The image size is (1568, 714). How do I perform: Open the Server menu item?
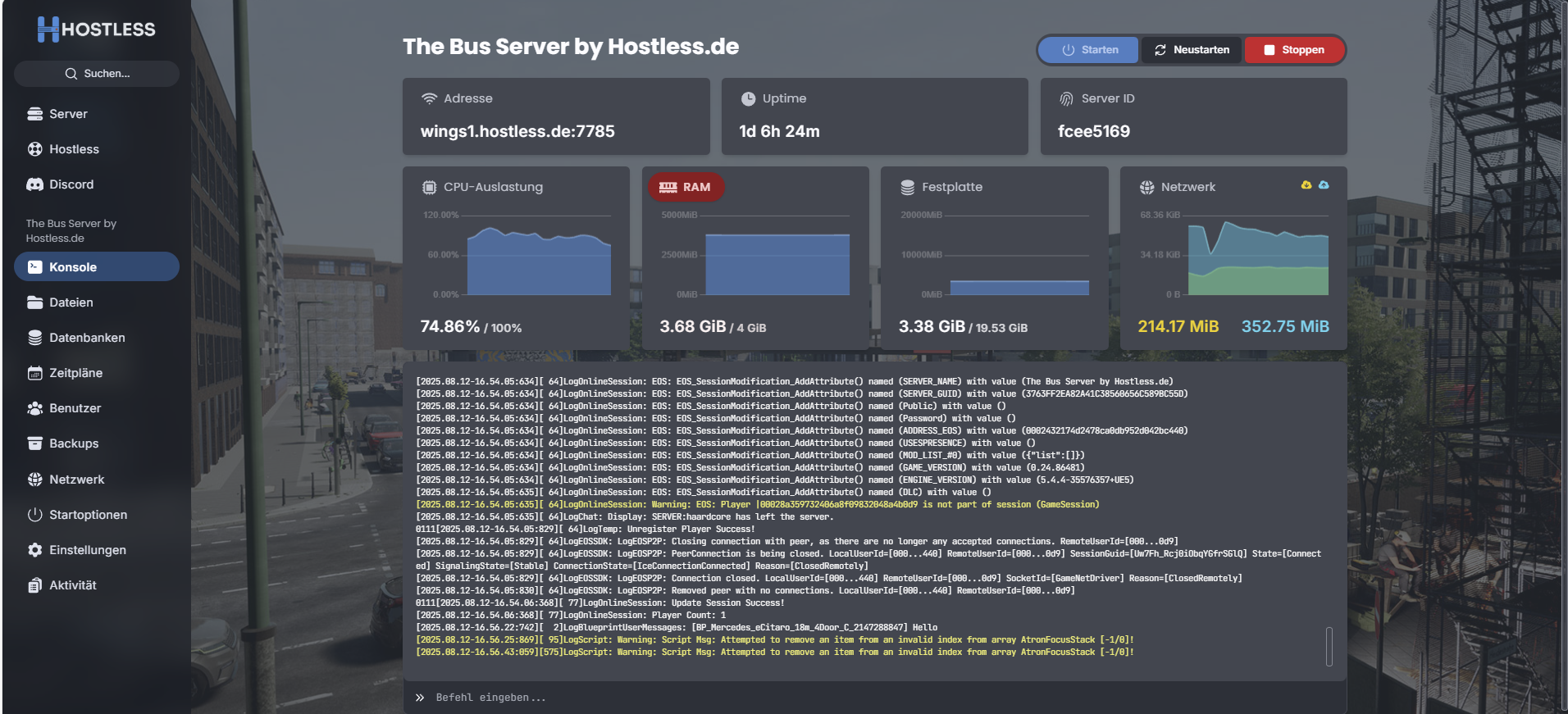(97, 114)
